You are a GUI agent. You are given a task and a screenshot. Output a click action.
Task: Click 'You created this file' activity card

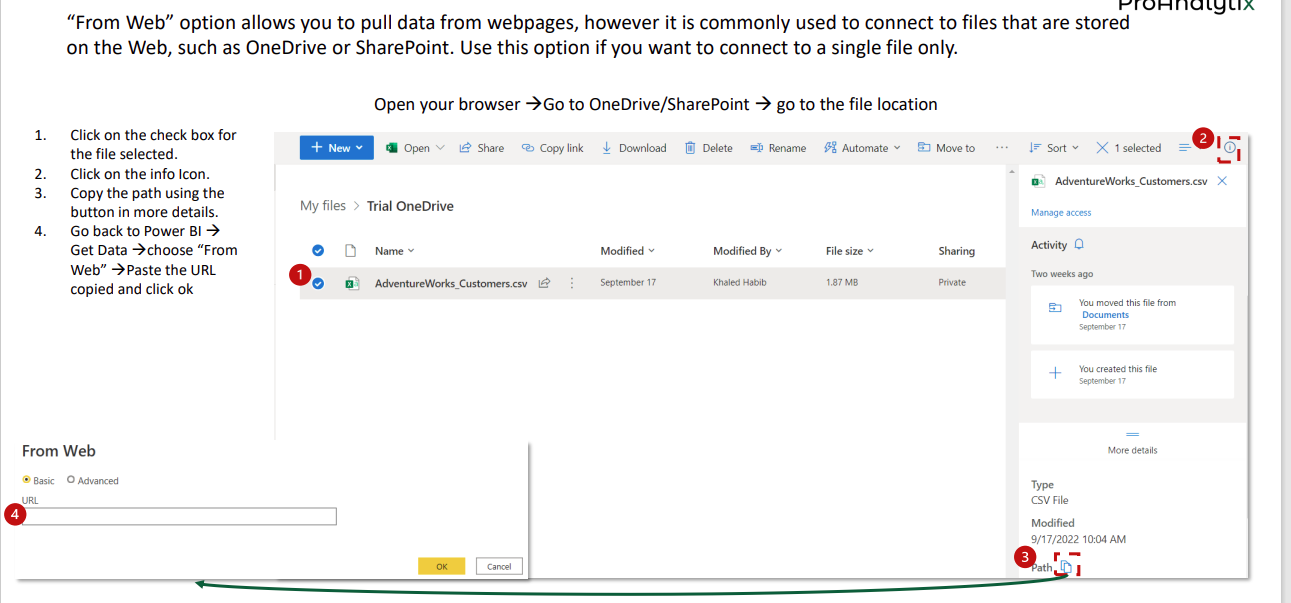(1132, 374)
